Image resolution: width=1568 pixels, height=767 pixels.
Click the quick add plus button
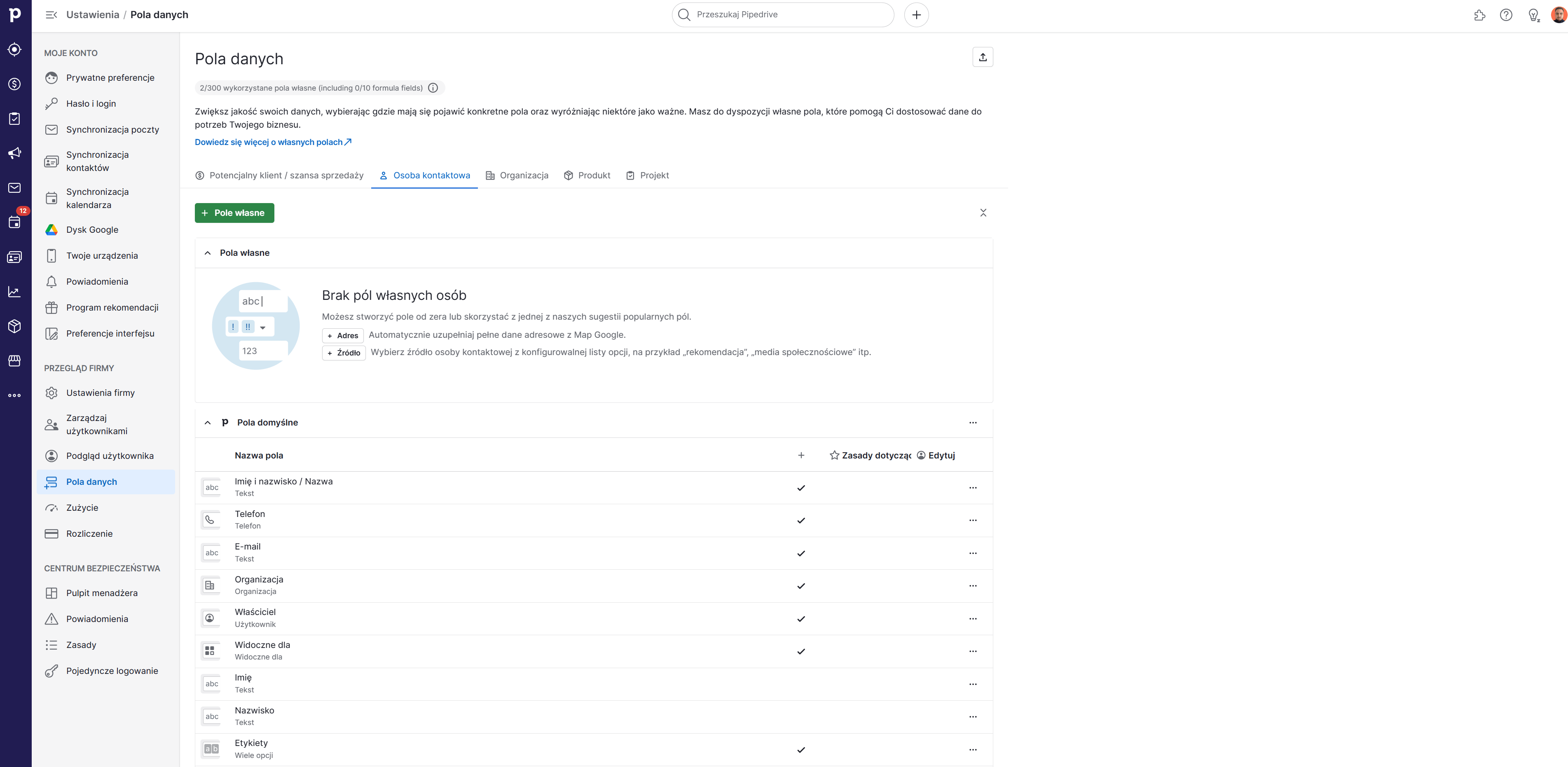916,14
